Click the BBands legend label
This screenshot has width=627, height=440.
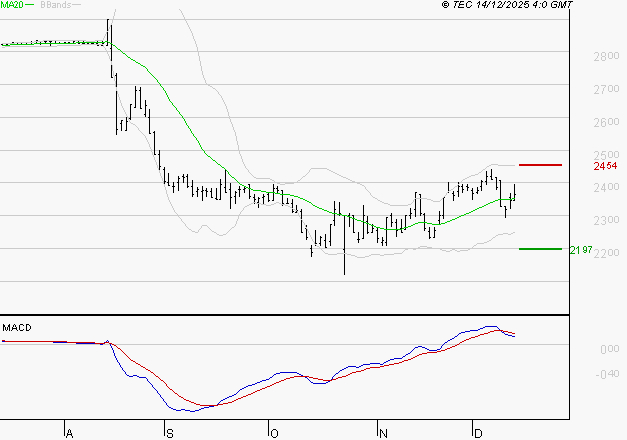point(56,5)
